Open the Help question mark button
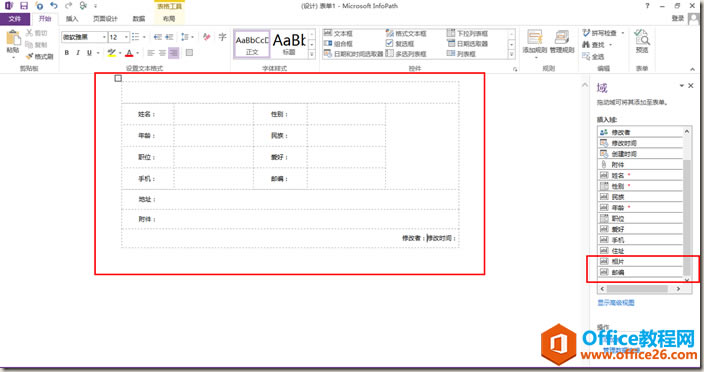 (x=647, y=6)
